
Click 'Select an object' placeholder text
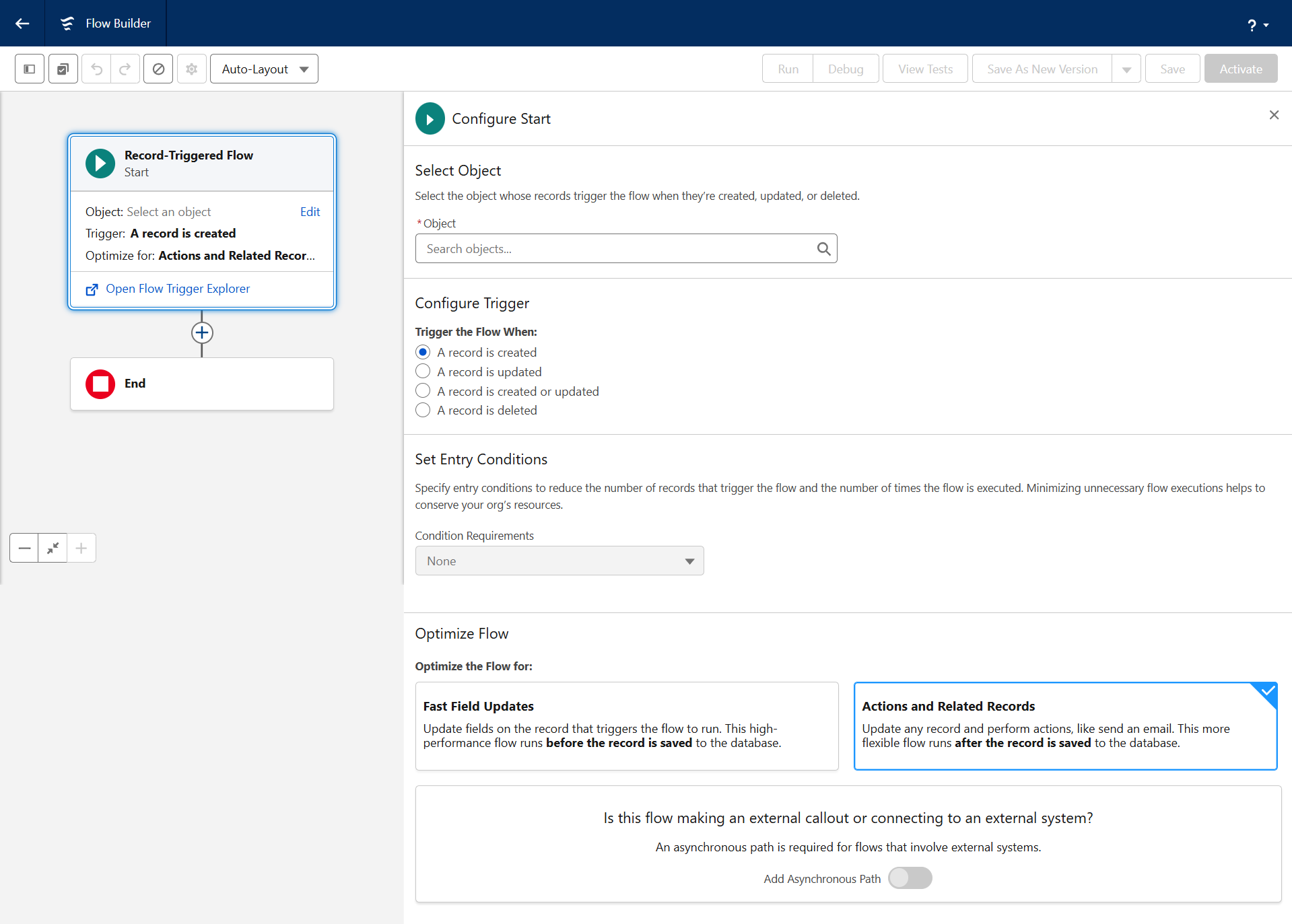169,212
